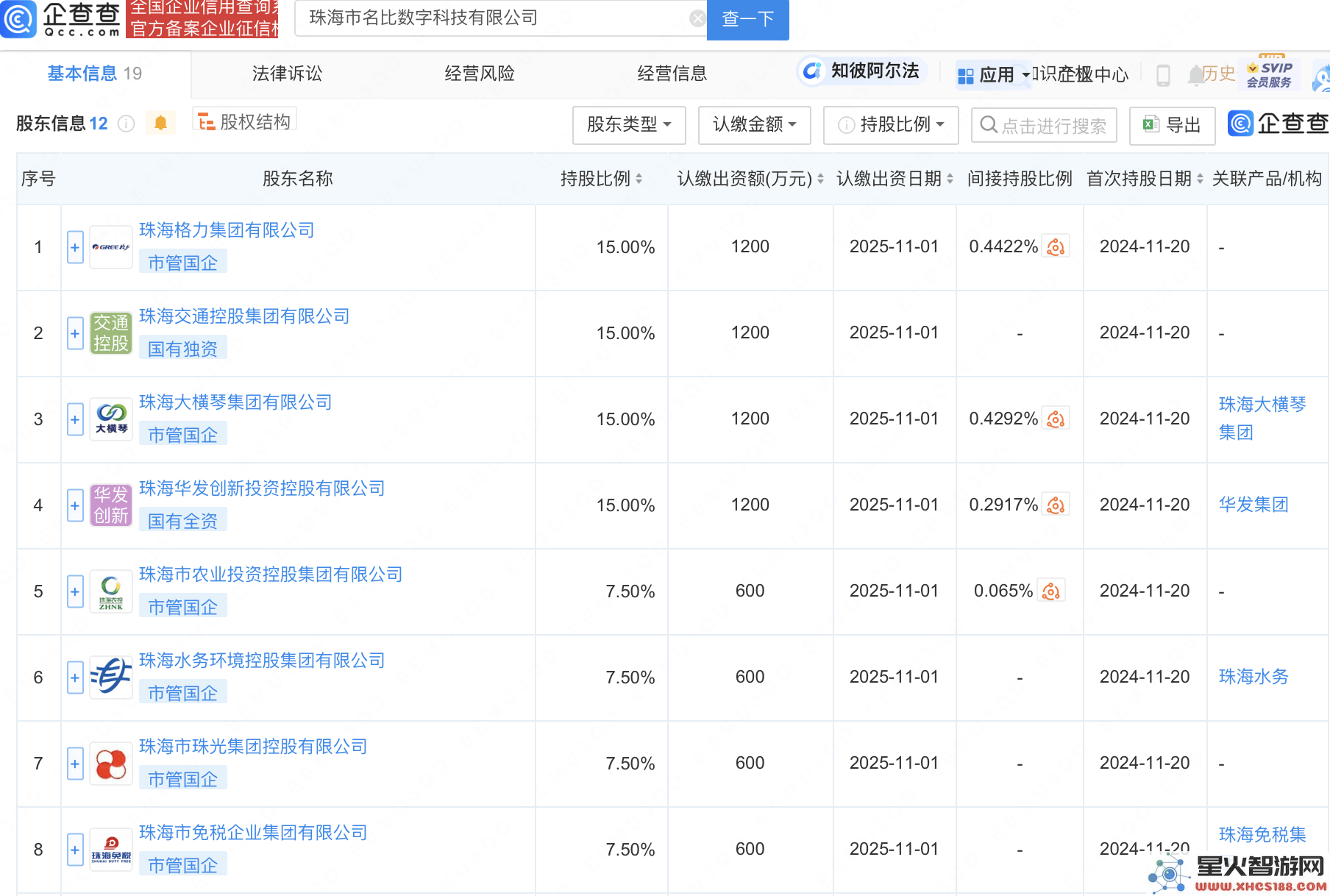Expand row for 珠海市免税企业集团有限公司

(75, 850)
